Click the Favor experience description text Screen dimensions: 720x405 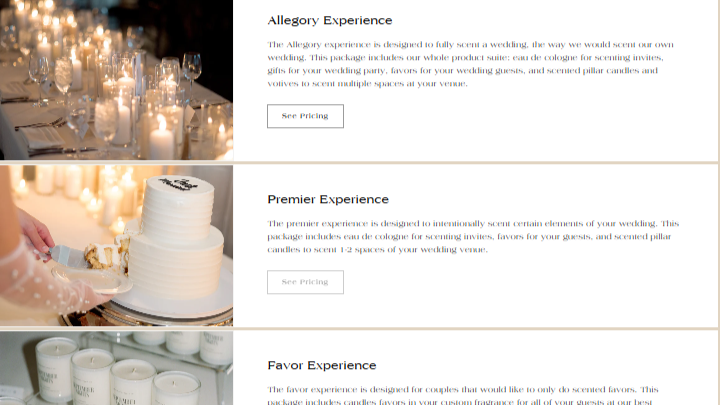point(463,395)
